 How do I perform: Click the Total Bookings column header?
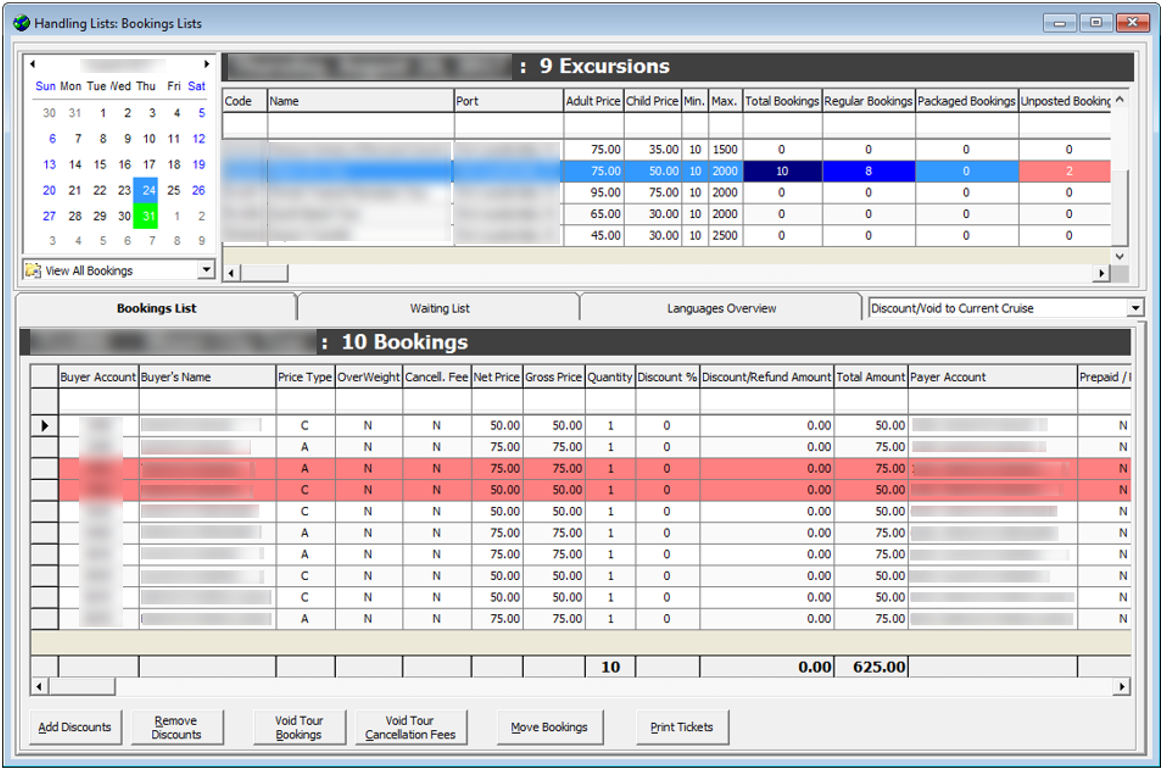(782, 101)
